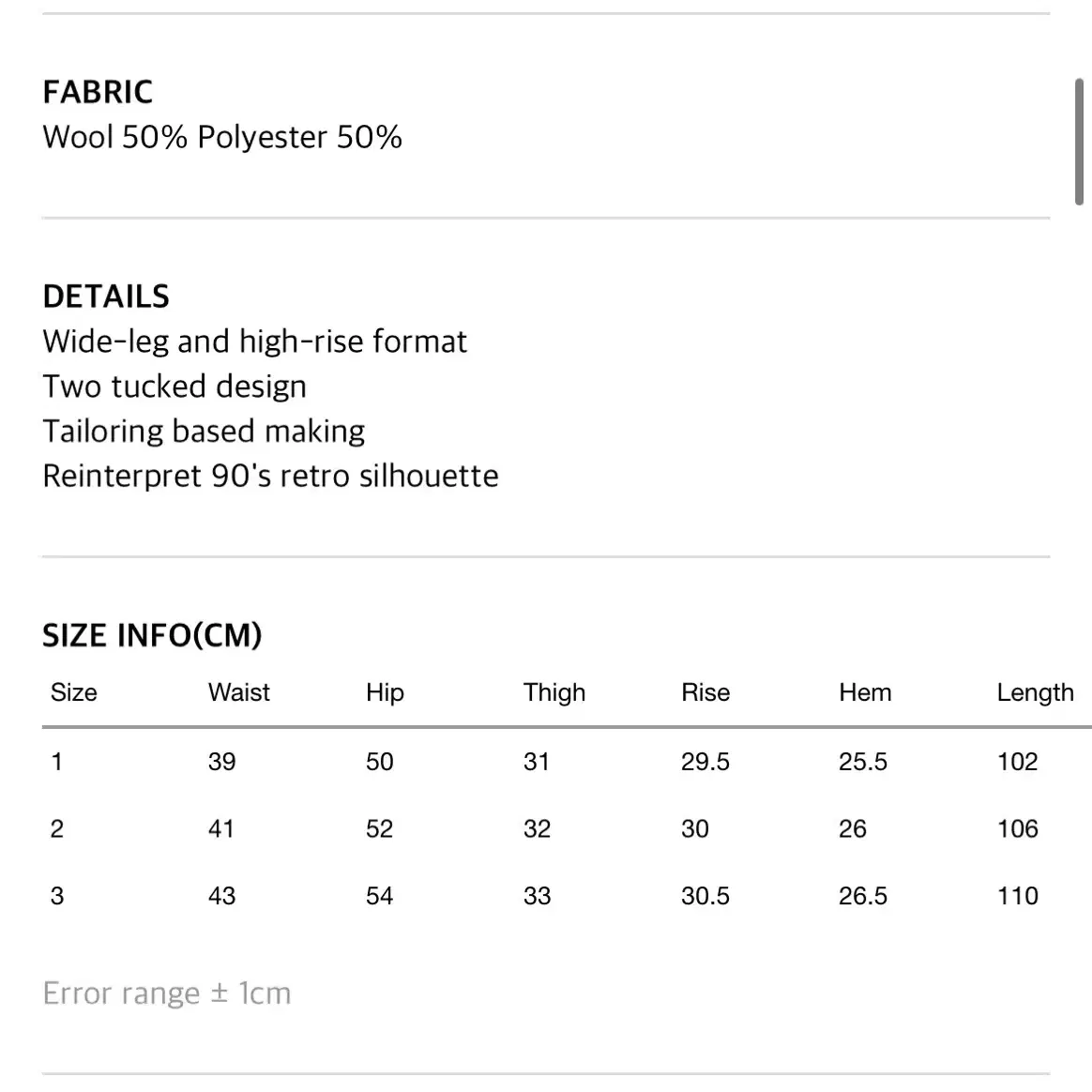Screen dimensions: 1092x1092
Task: Click the Wide-leg and high-rise format line
Action: coord(255,341)
